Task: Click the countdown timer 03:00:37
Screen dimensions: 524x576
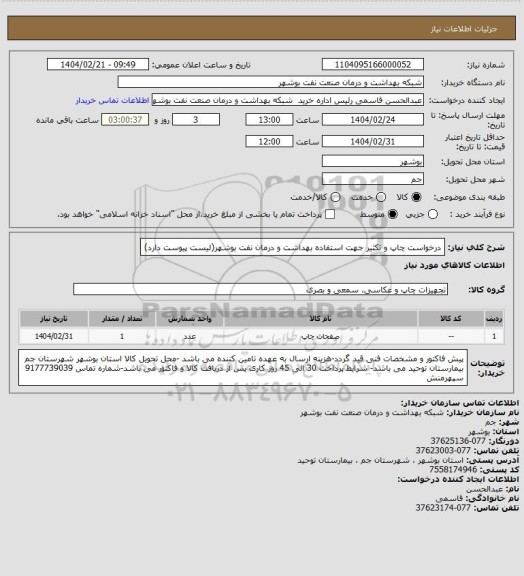Action: (125, 120)
